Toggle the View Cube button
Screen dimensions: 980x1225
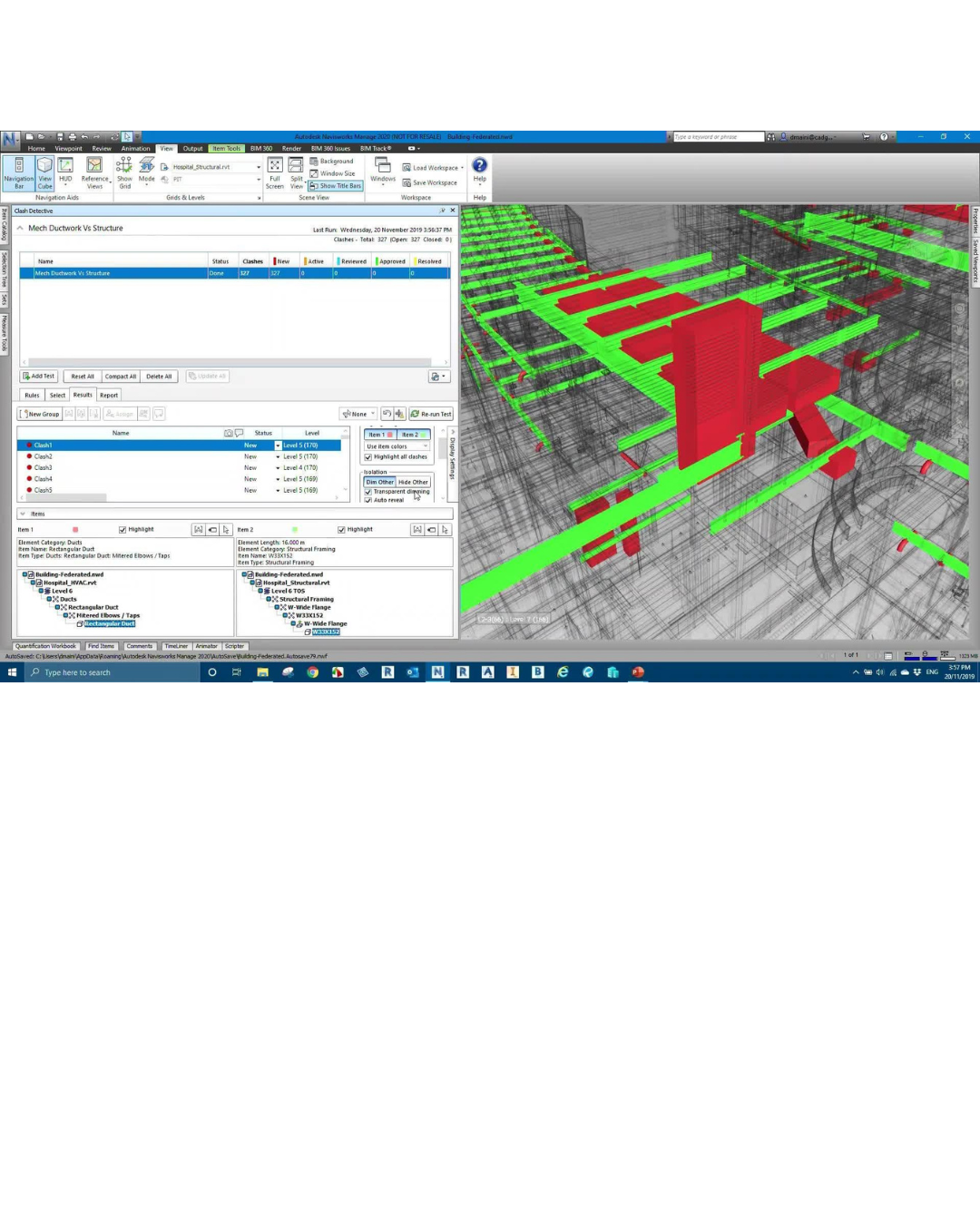[x=44, y=172]
